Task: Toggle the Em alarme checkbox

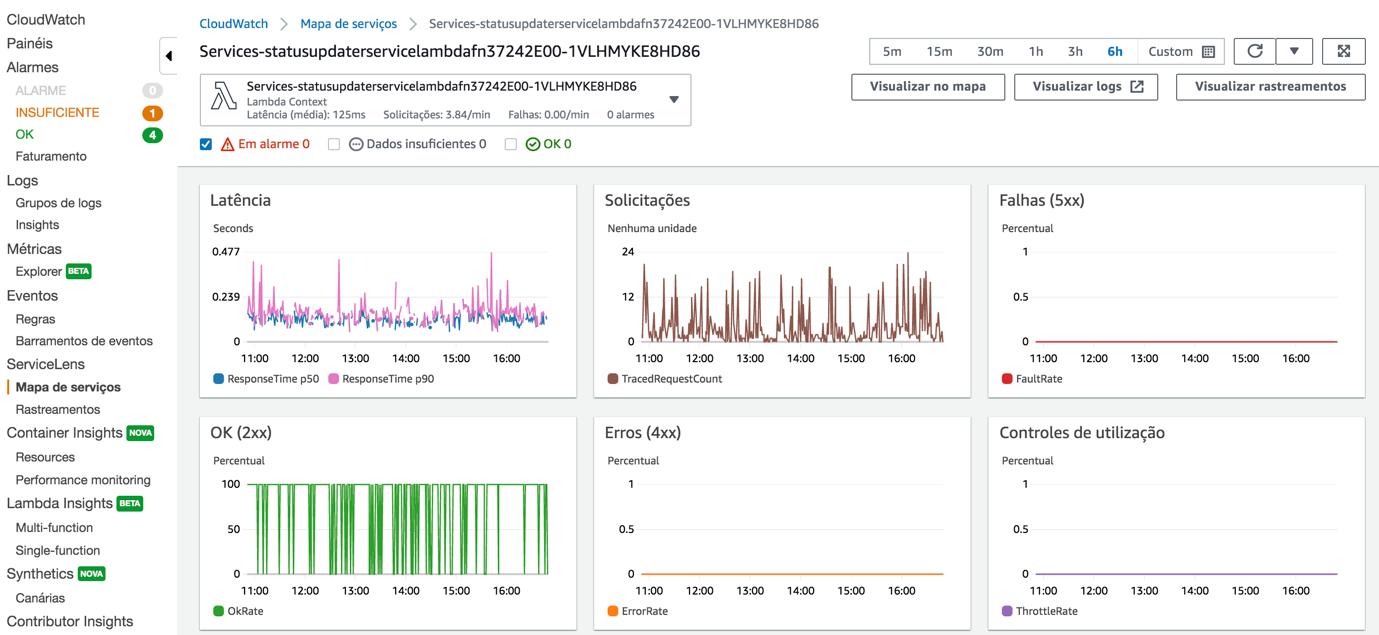Action: click(206, 144)
